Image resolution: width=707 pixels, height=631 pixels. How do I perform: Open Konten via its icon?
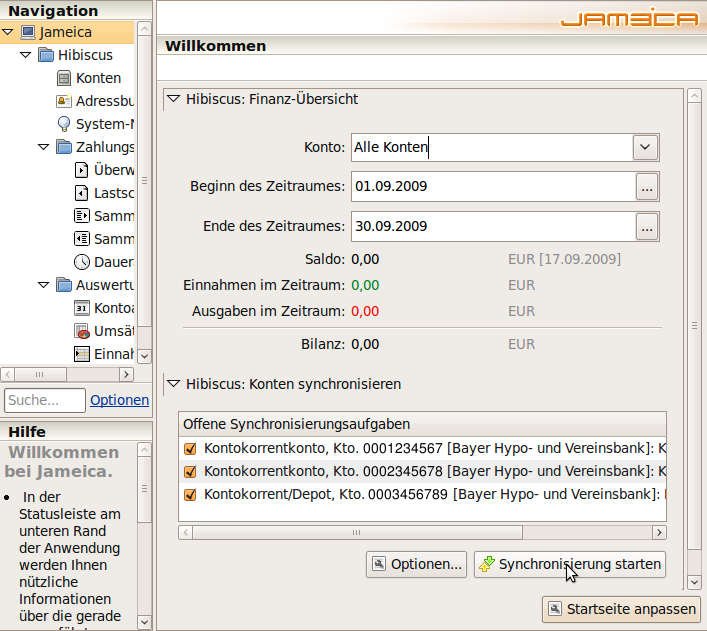pyautogui.click(x=64, y=78)
